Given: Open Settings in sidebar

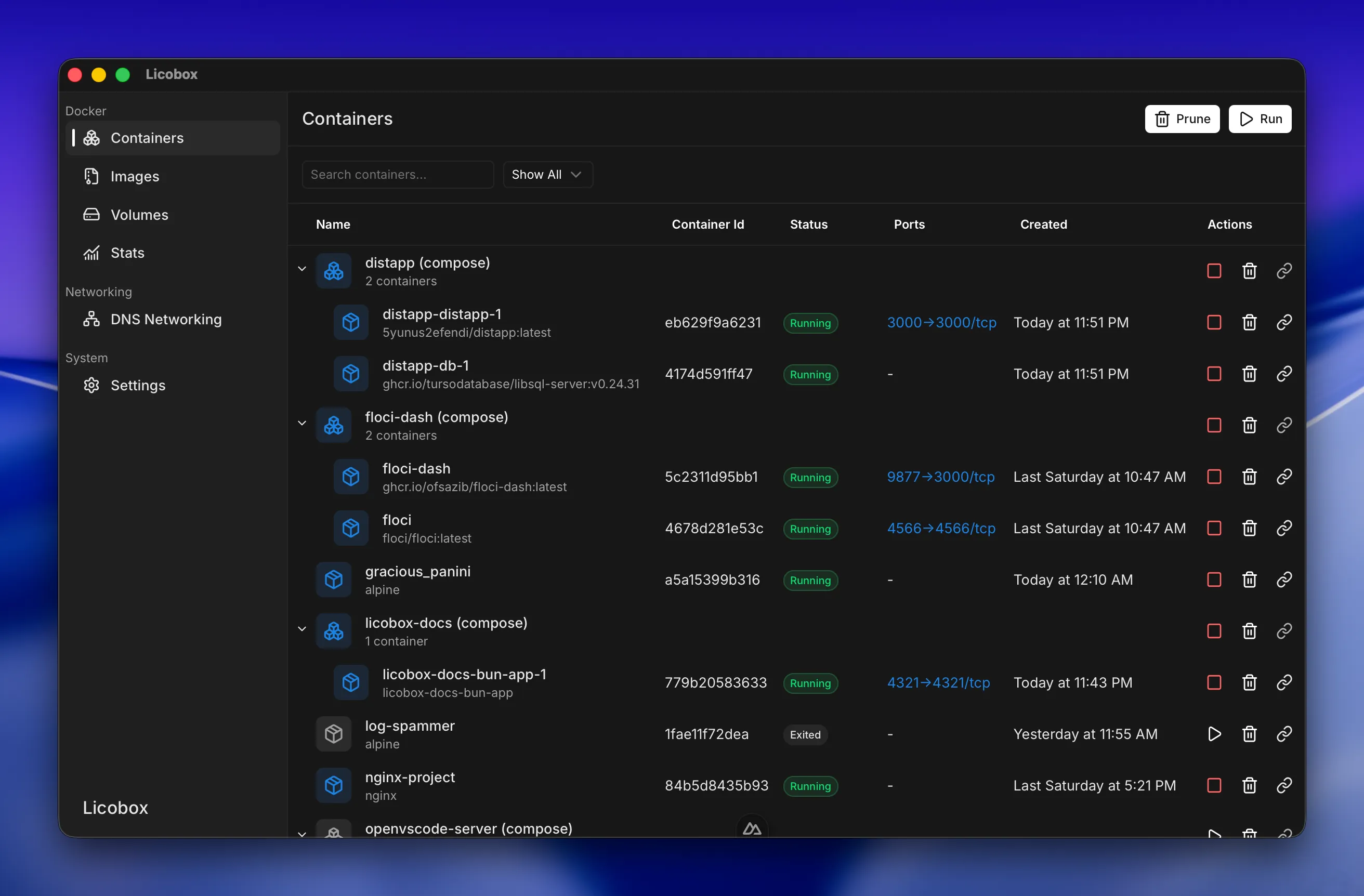Looking at the screenshot, I should point(173,386).
